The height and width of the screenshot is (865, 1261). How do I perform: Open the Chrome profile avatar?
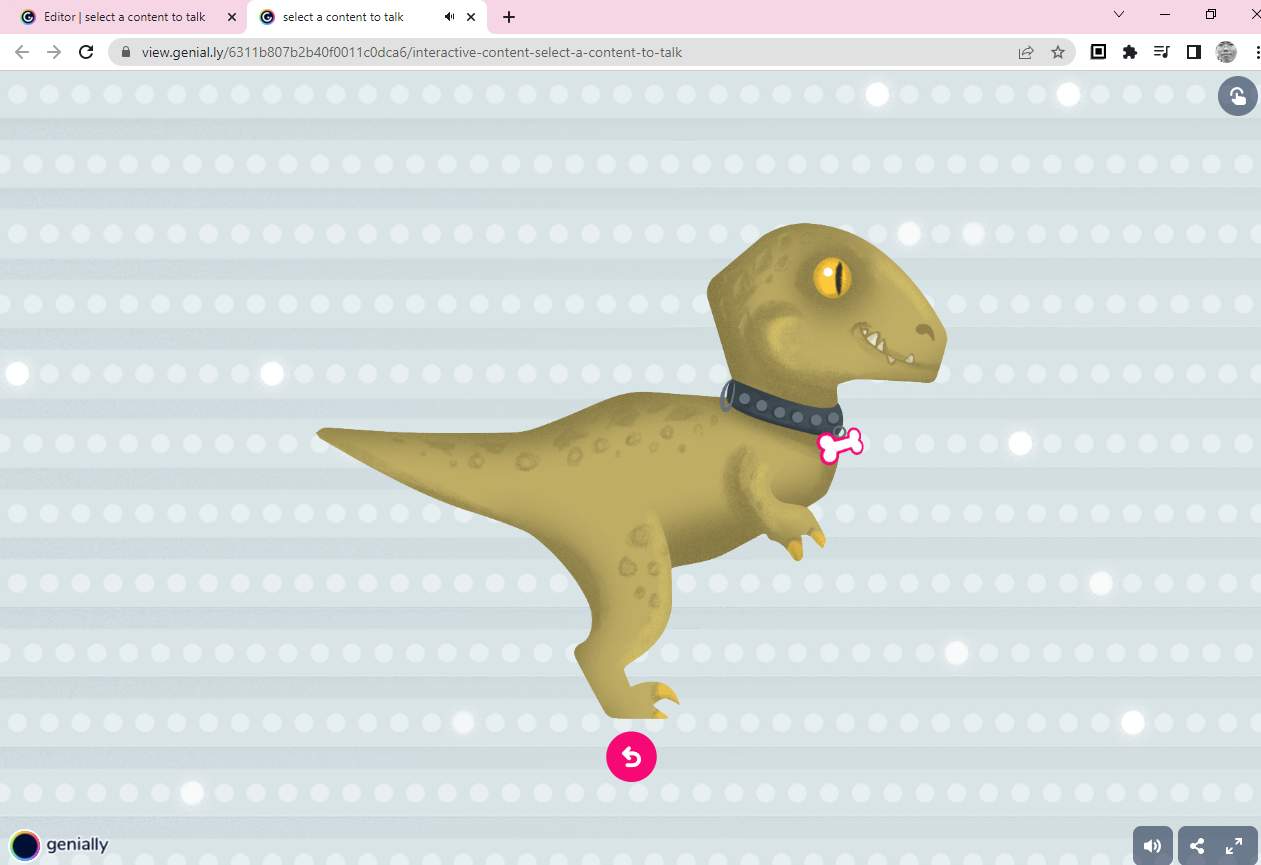pyautogui.click(x=1226, y=52)
